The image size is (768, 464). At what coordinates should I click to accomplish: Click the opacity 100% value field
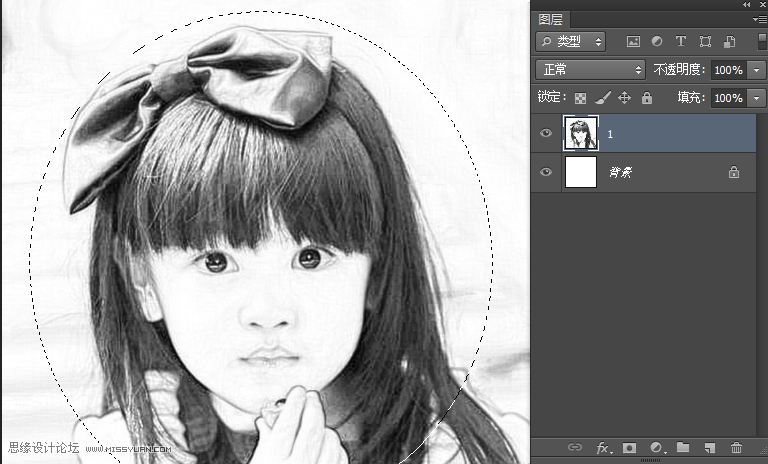(730, 70)
